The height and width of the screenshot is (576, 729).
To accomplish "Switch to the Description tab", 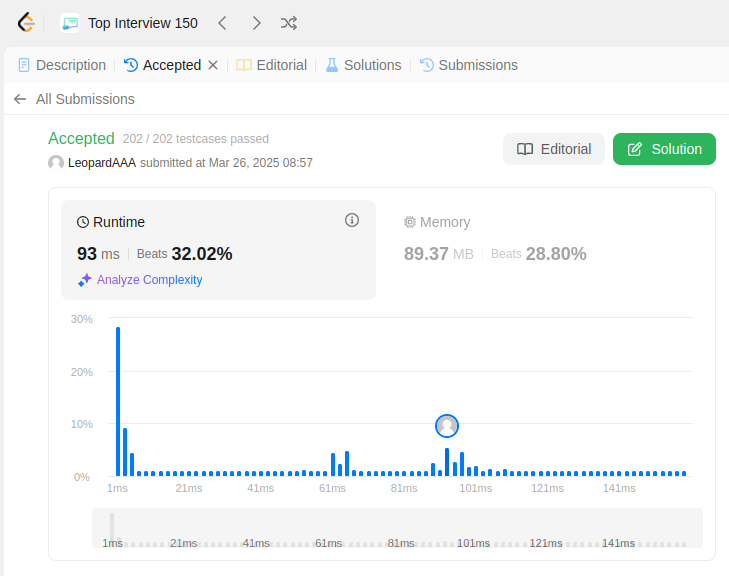I will tap(62, 65).
